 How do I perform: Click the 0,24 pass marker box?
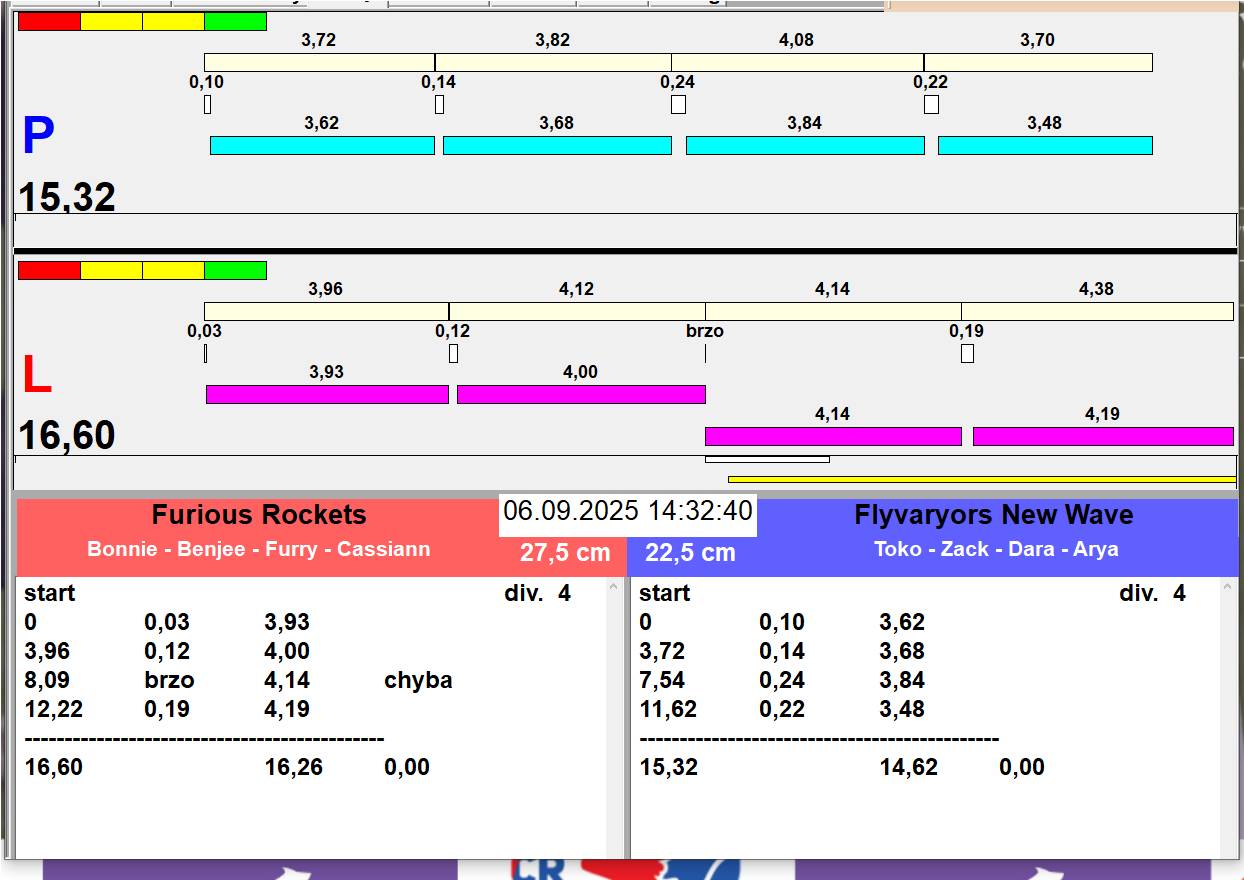tap(678, 105)
